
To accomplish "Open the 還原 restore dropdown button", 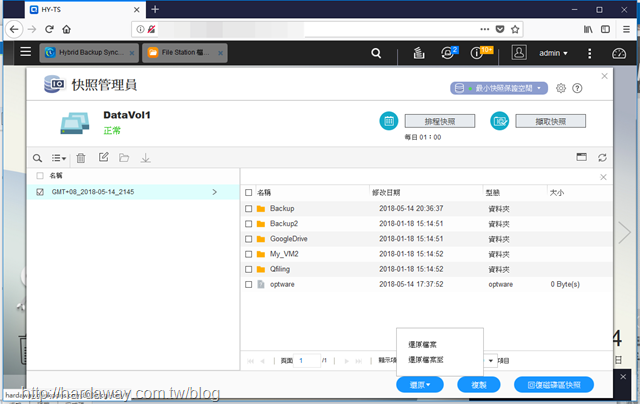I will pyautogui.click(x=420, y=384).
